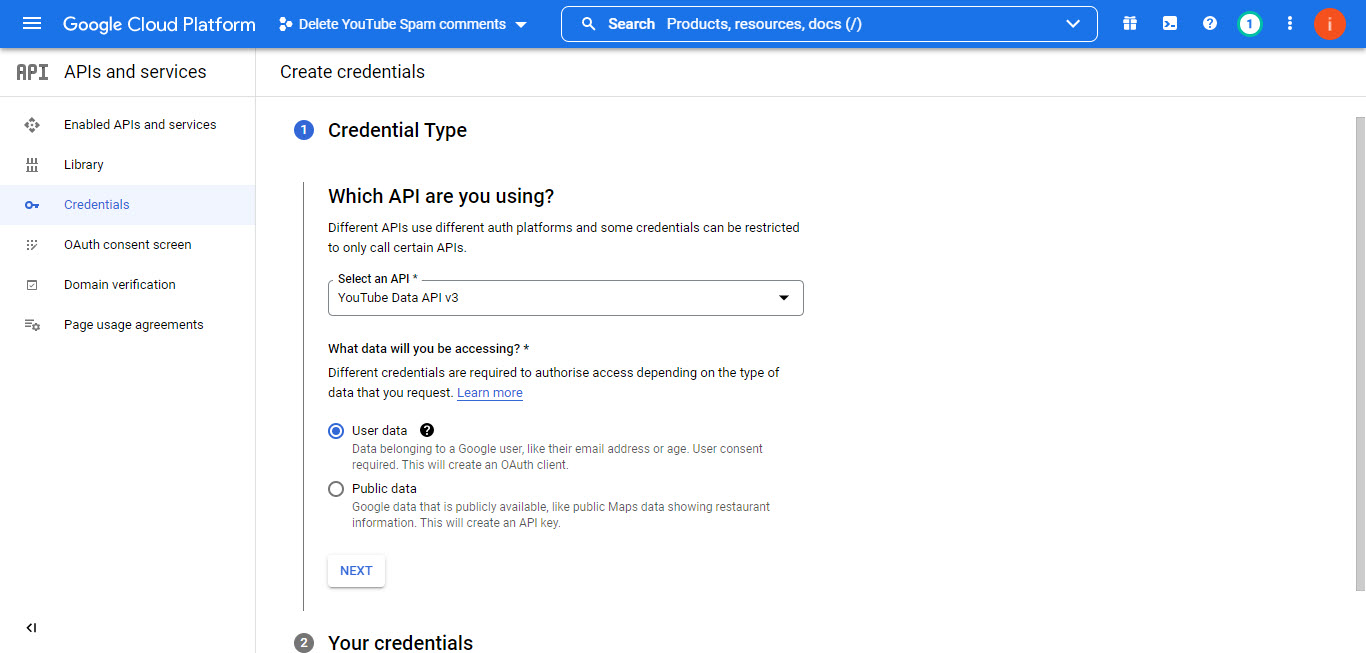Click the page vertical scrollbar

pyautogui.click(x=1360, y=352)
